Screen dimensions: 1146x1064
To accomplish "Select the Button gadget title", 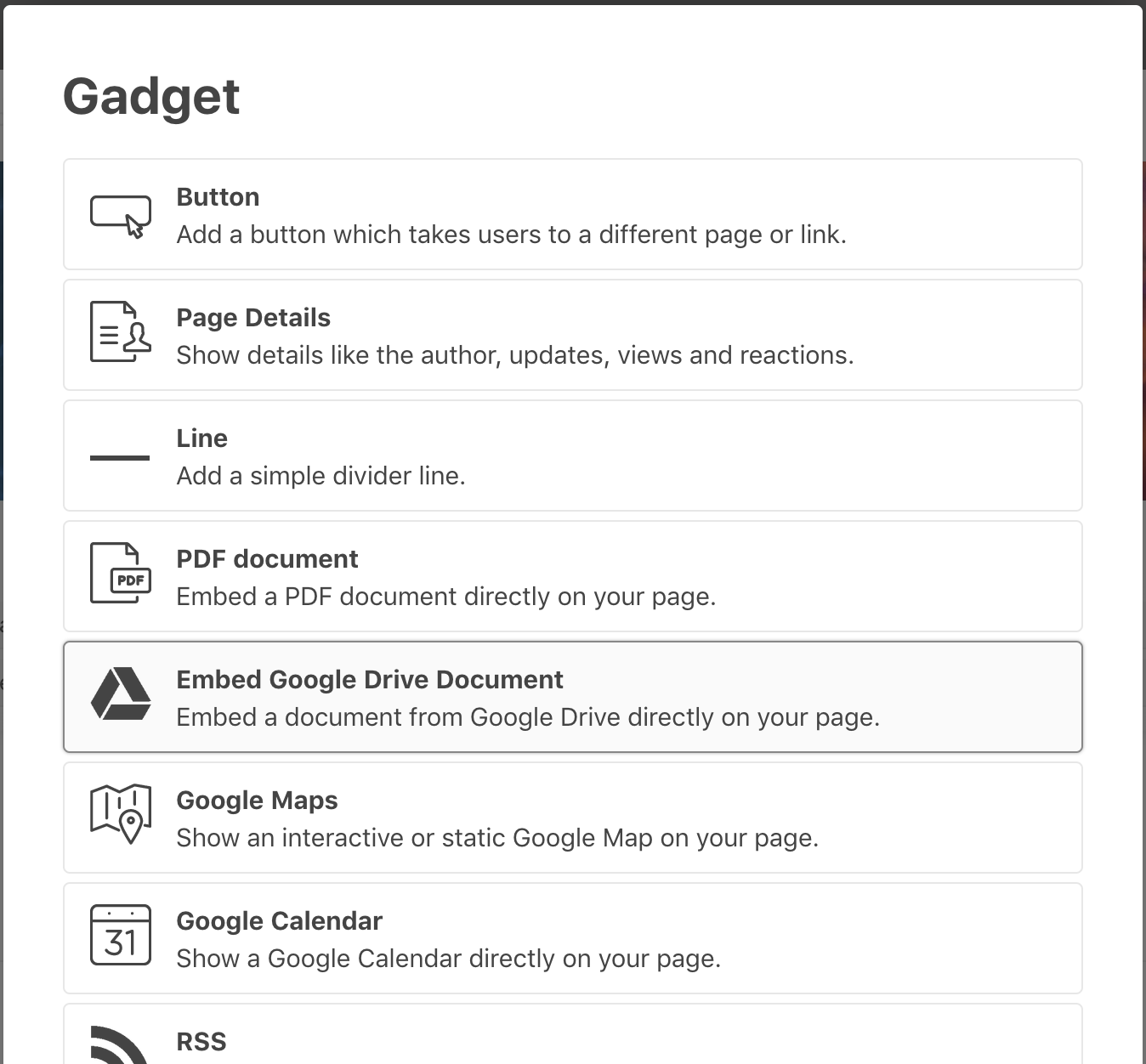I will pos(218,197).
